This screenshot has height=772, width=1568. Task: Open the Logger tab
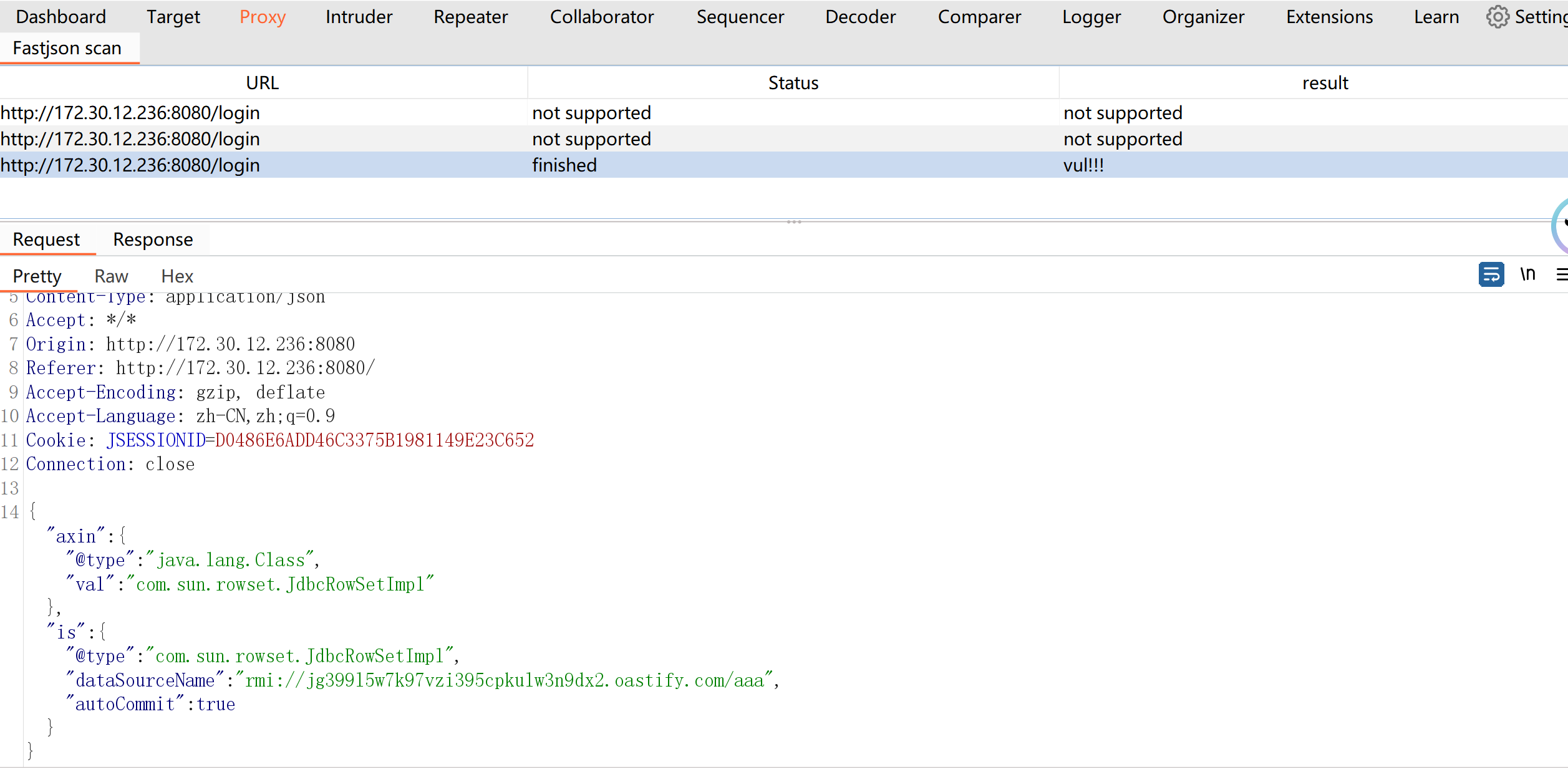[1091, 17]
